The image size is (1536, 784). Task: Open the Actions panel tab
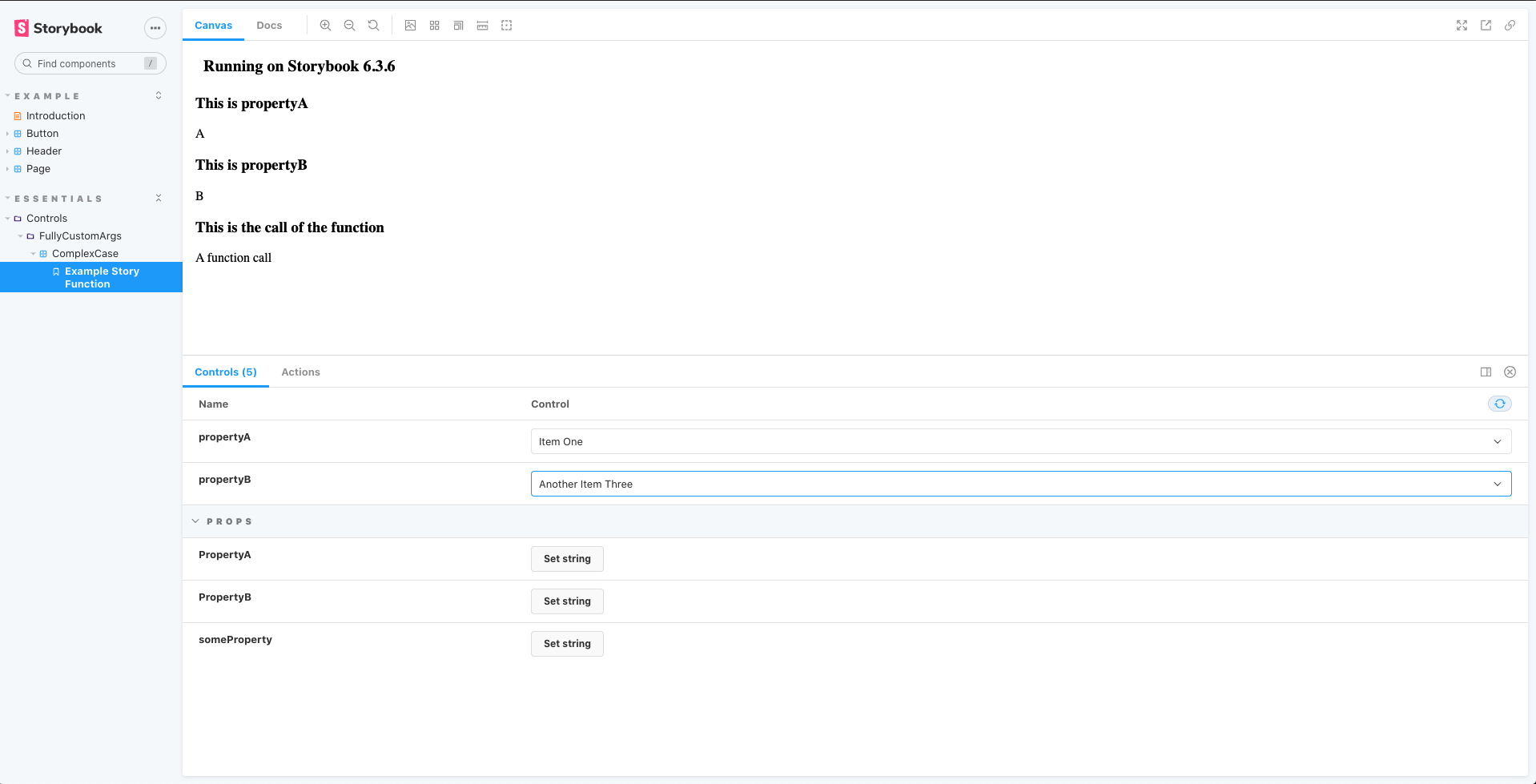click(x=300, y=372)
